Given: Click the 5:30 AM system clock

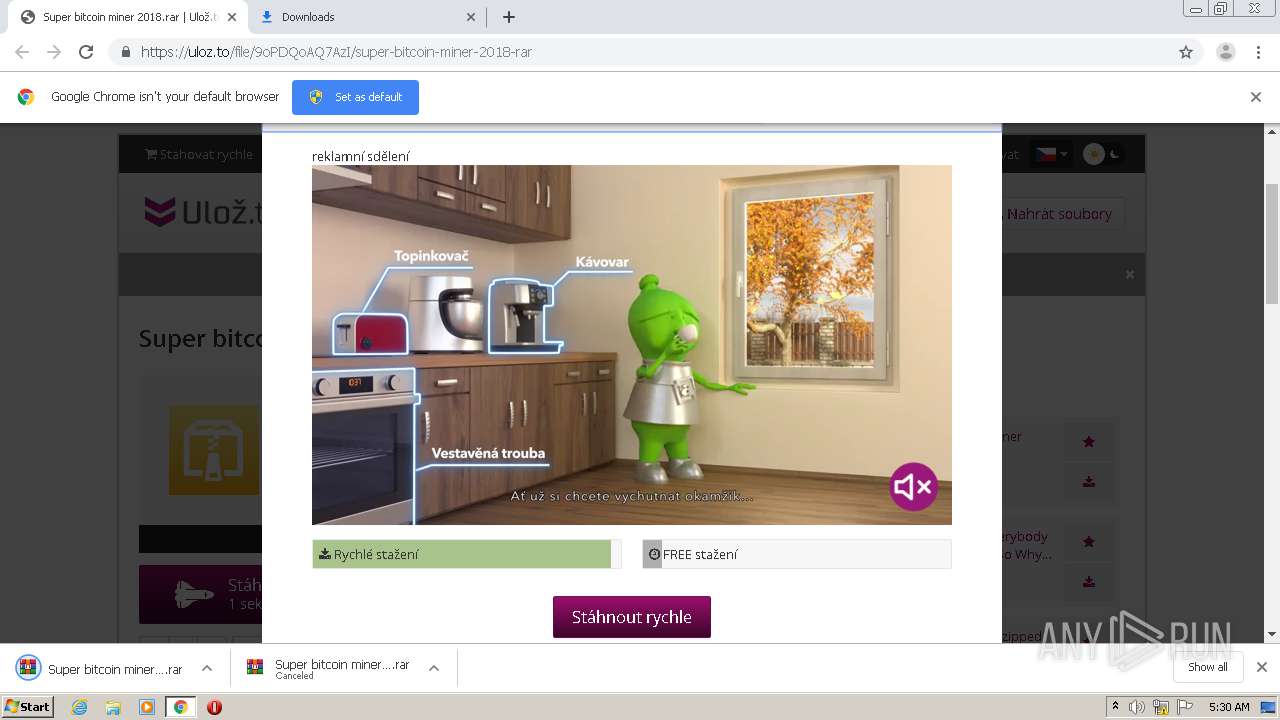Looking at the screenshot, I should (1229, 707).
